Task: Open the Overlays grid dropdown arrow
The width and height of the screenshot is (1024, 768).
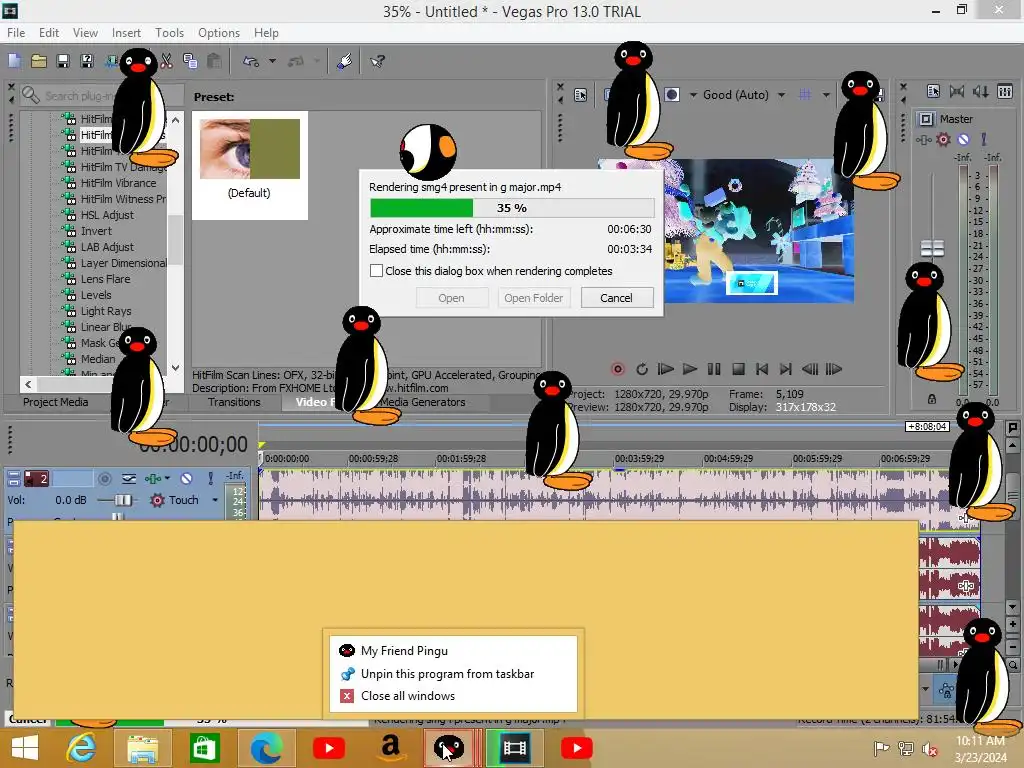Action: pyautogui.click(x=826, y=95)
